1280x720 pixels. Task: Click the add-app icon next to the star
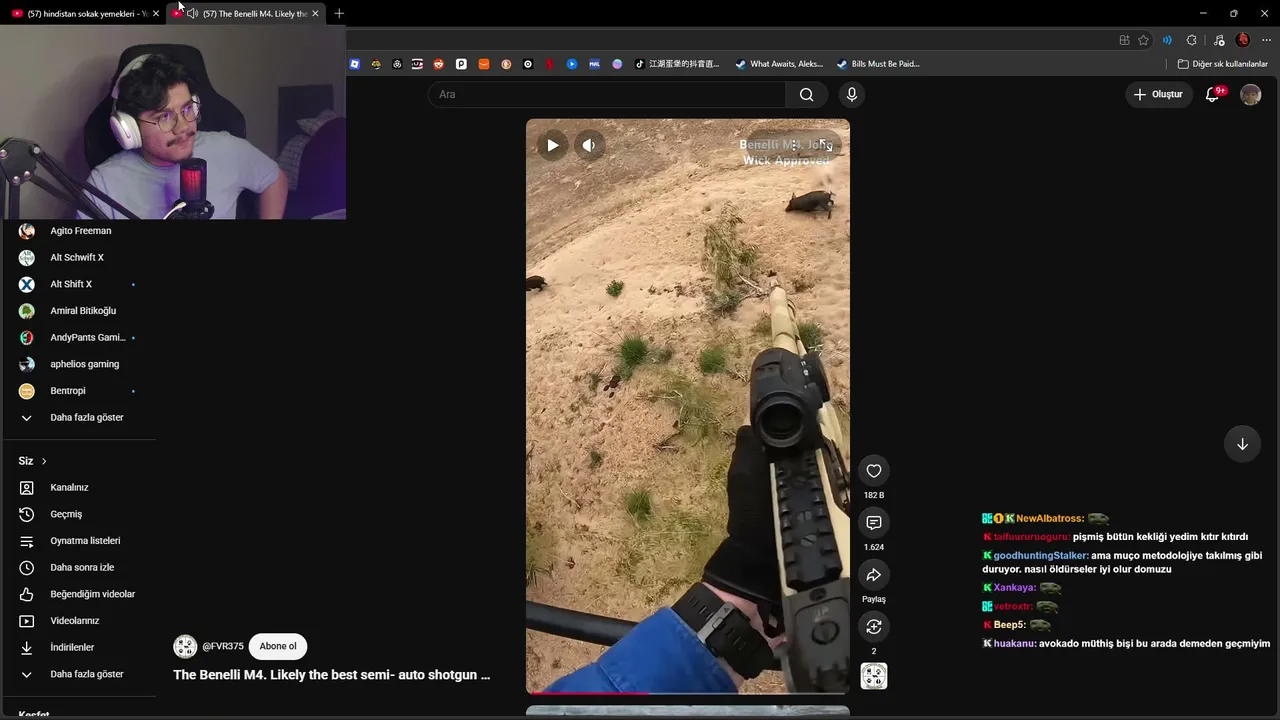click(x=1124, y=40)
